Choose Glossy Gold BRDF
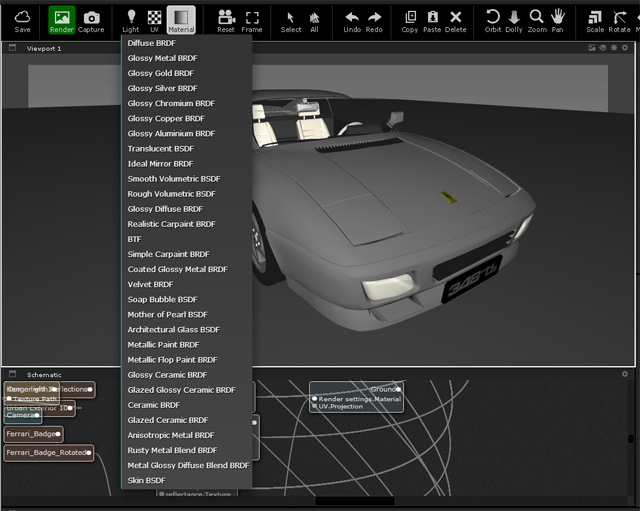The width and height of the screenshot is (640, 511). 187,73
